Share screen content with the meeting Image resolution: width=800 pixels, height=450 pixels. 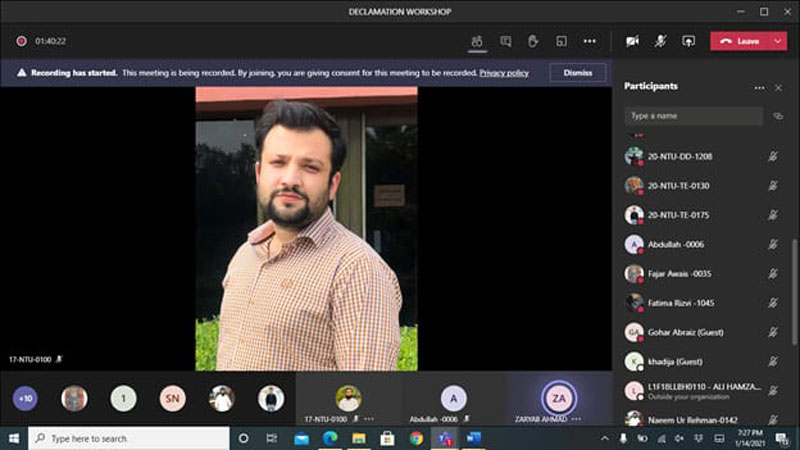(688, 41)
